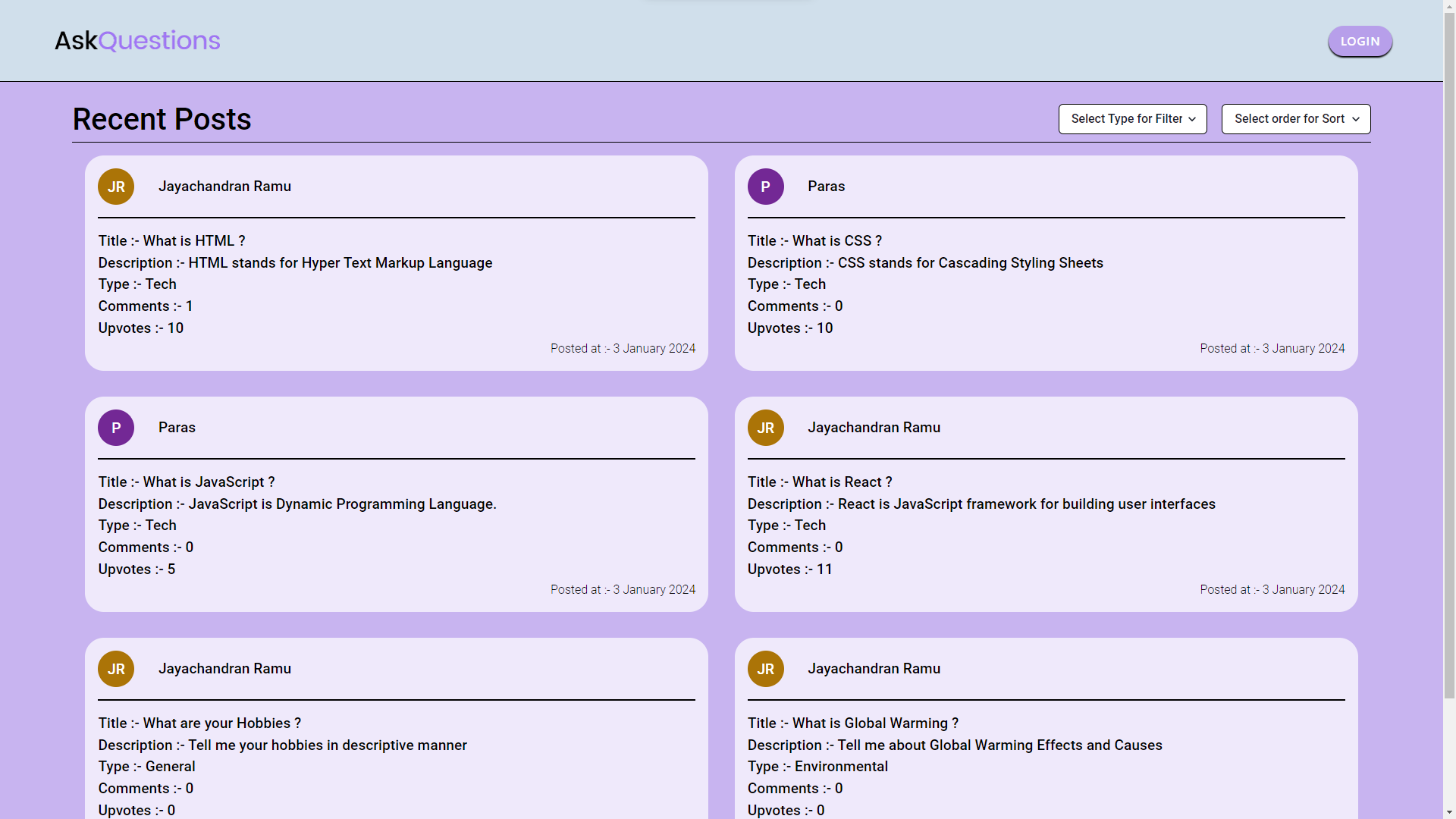The image size is (1456, 819).
Task: Open the Select Type for Filter dropdown
Action: pos(1132,119)
